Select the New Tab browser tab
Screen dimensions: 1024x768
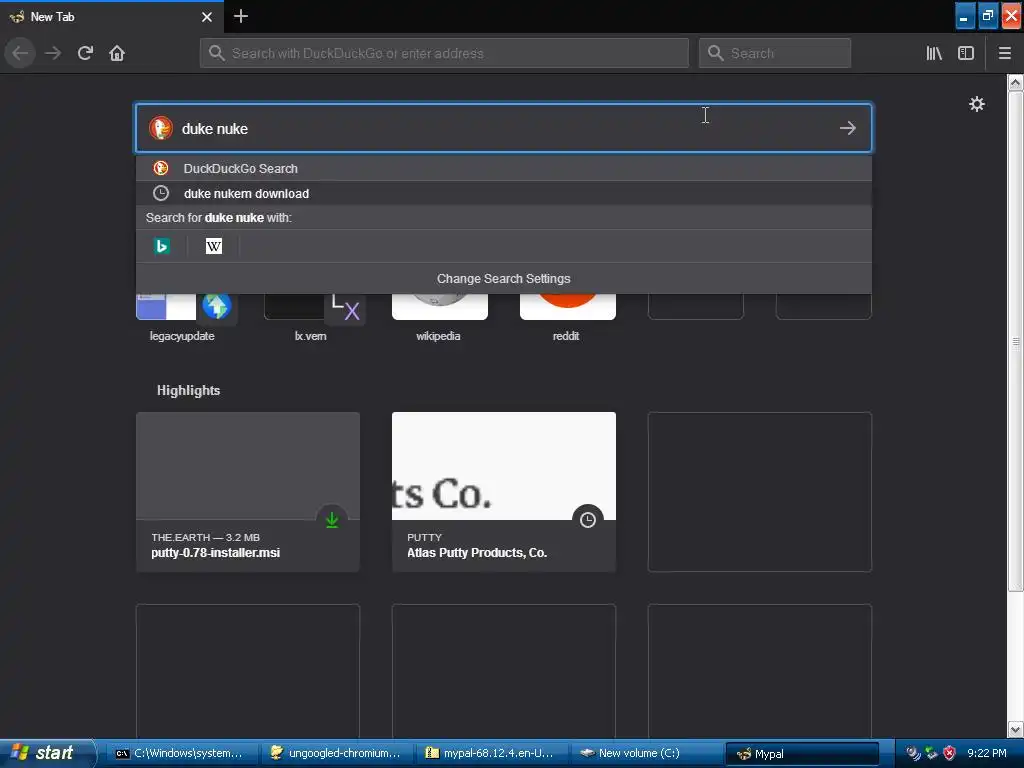point(112,17)
